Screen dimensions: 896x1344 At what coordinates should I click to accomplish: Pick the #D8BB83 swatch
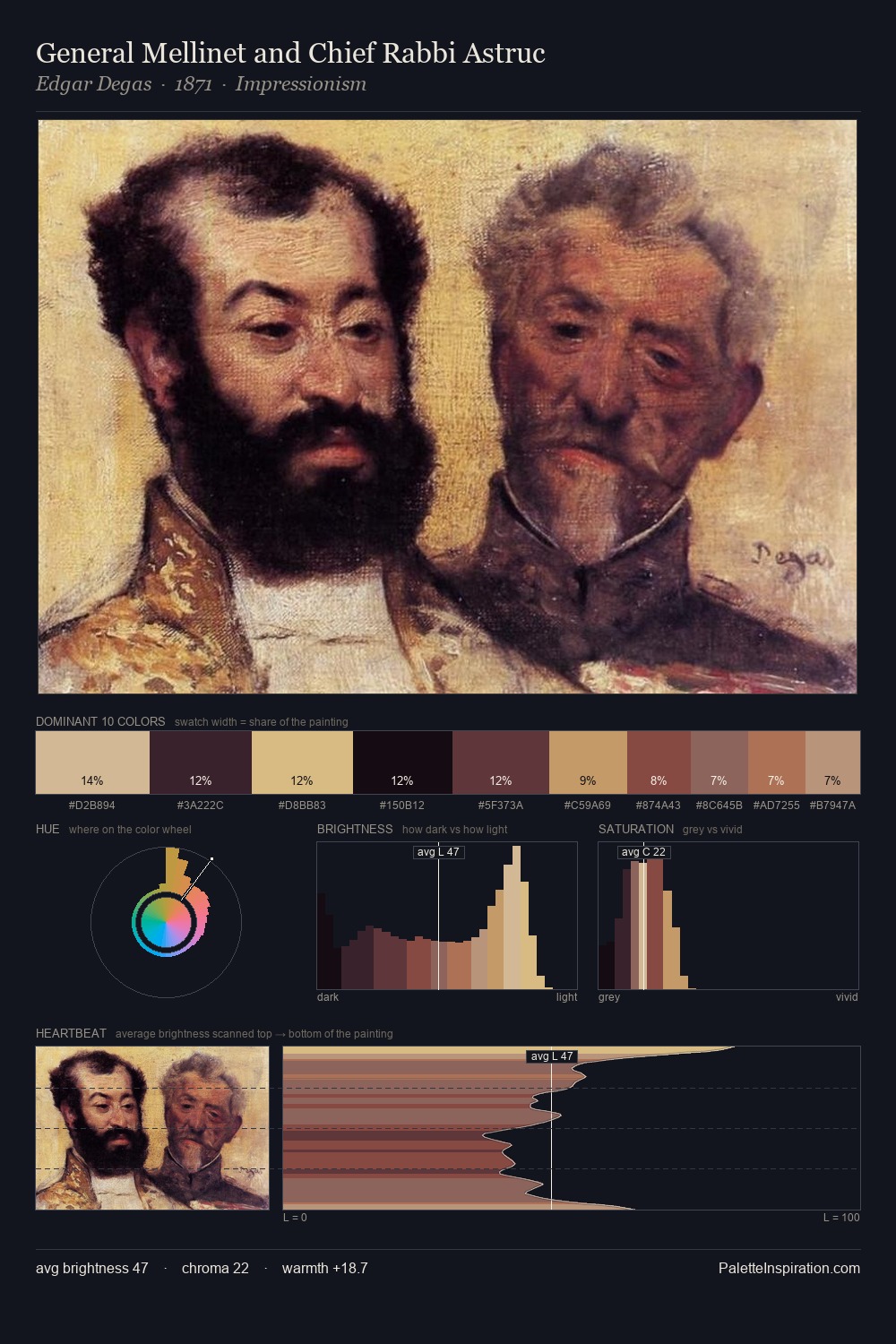(302, 762)
